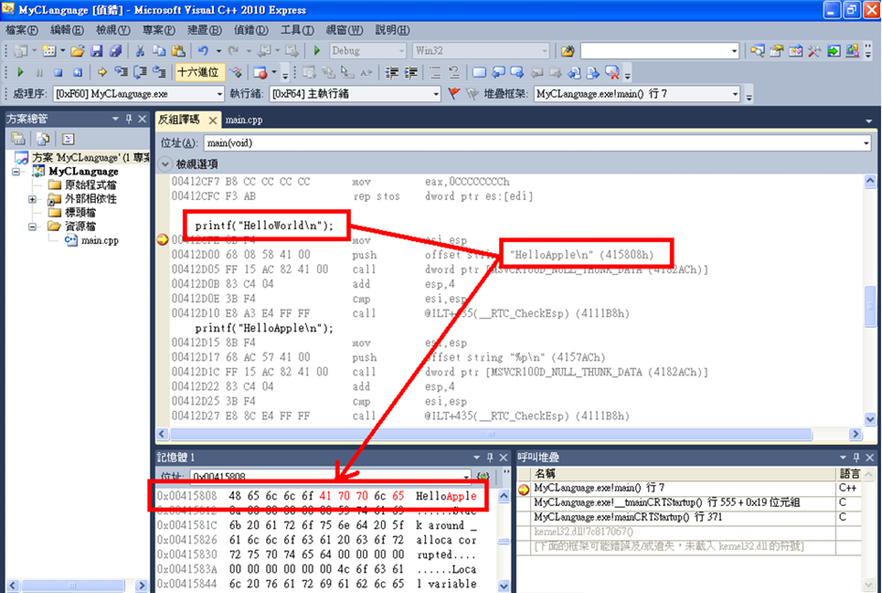Step Into using the debug toolbar icon
Screen dimensions: 882x593
coord(120,73)
